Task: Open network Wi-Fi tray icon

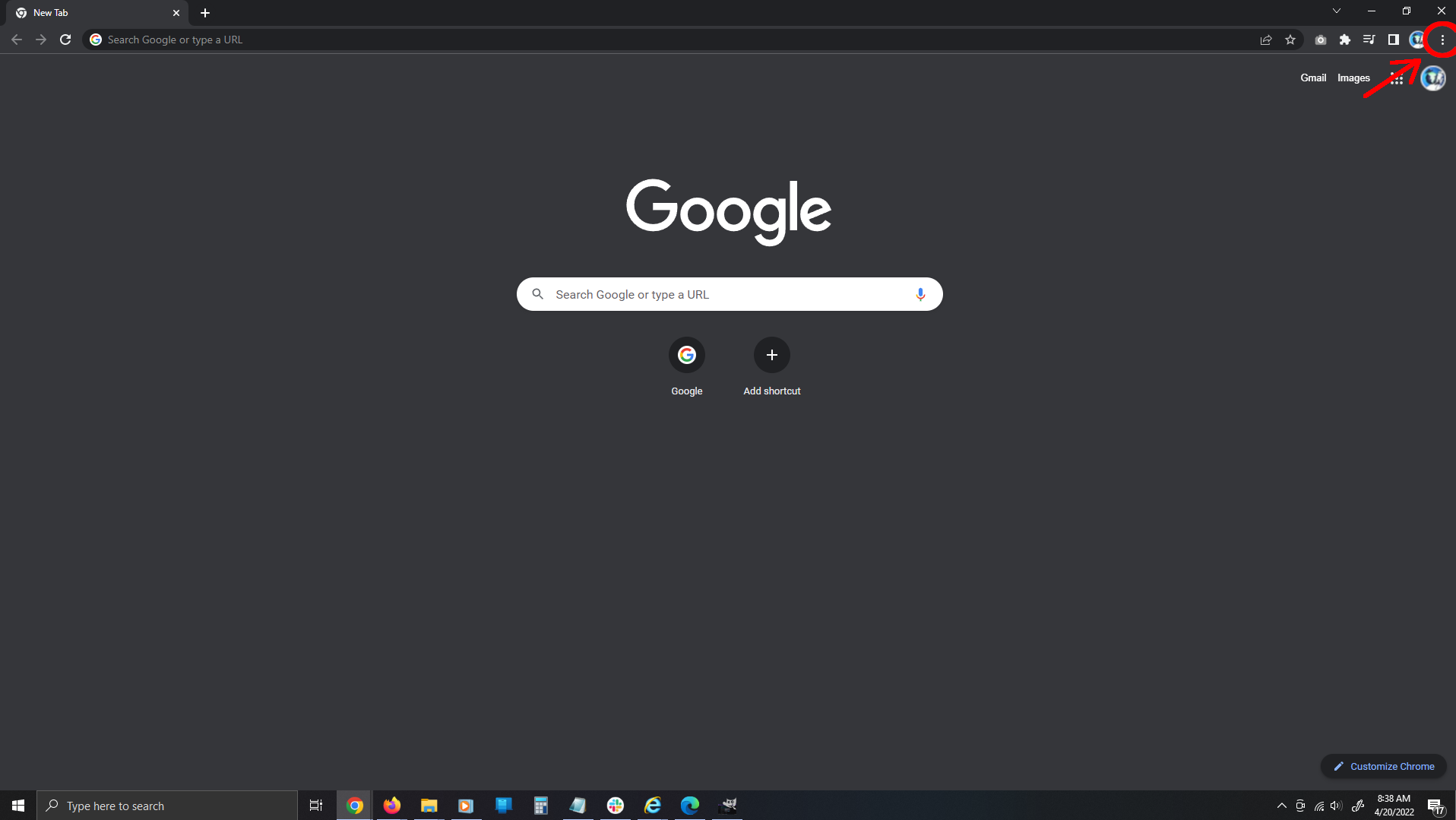Action: pyautogui.click(x=1318, y=806)
